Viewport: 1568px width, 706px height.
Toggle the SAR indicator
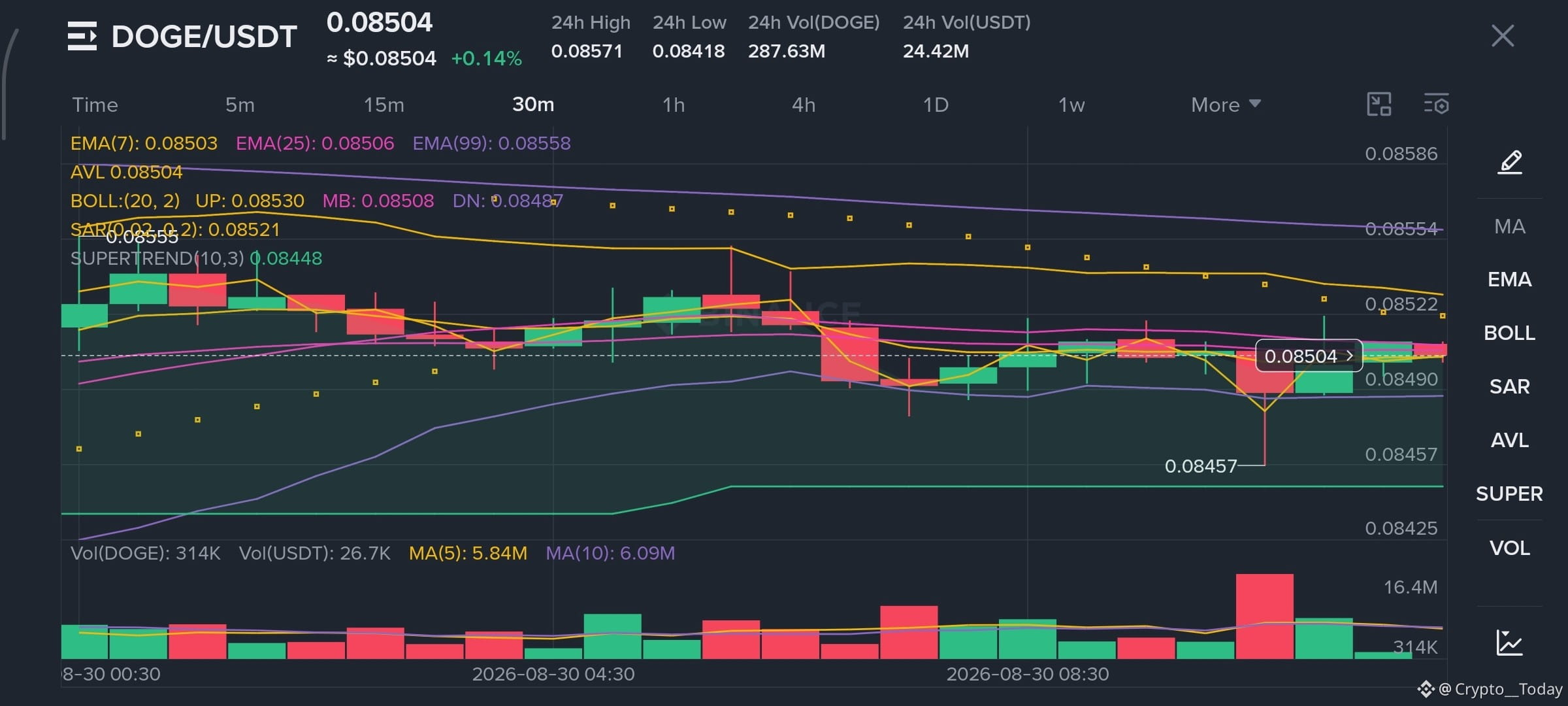click(1510, 387)
